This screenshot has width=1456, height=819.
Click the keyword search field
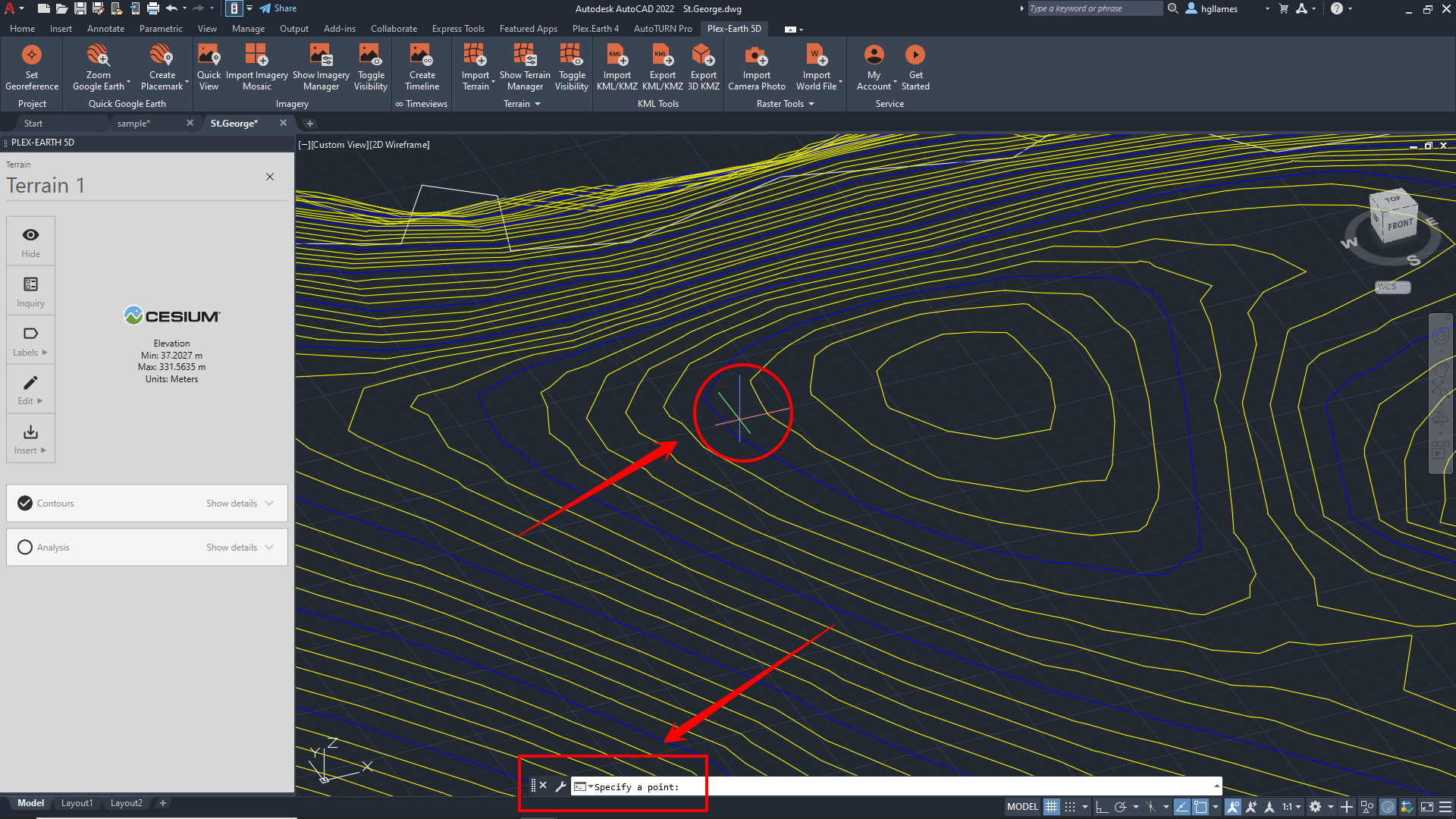[x=1095, y=8]
